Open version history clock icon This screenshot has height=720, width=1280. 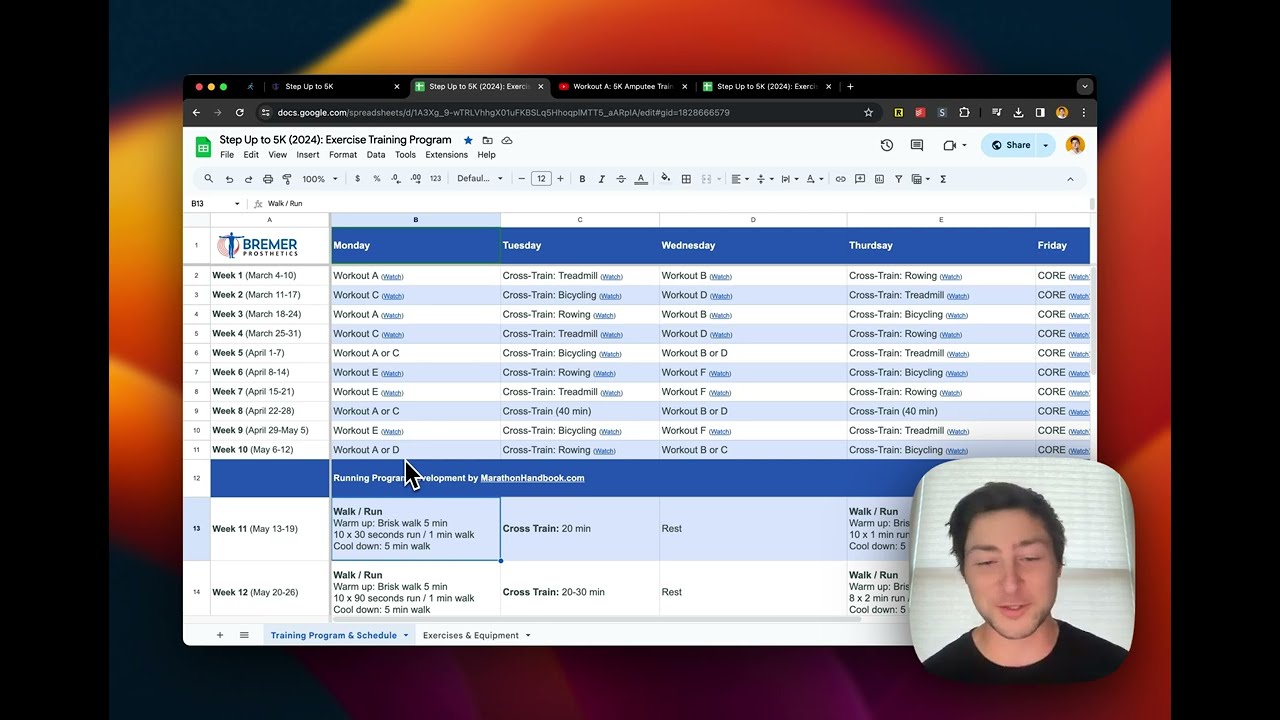pos(886,145)
